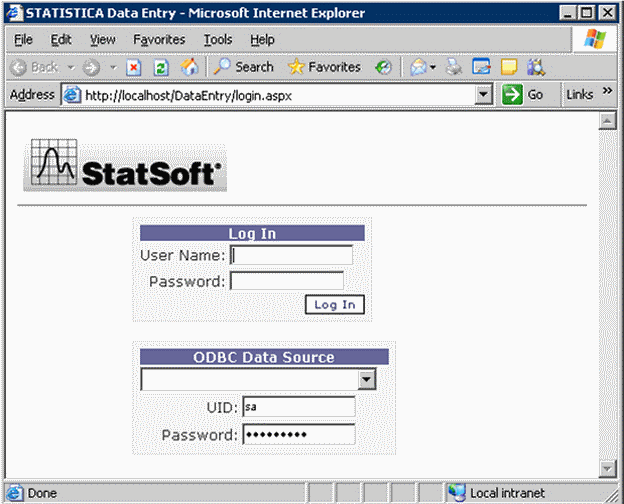
Task: Open the Back history dropdown arrow
Action: (x=71, y=67)
